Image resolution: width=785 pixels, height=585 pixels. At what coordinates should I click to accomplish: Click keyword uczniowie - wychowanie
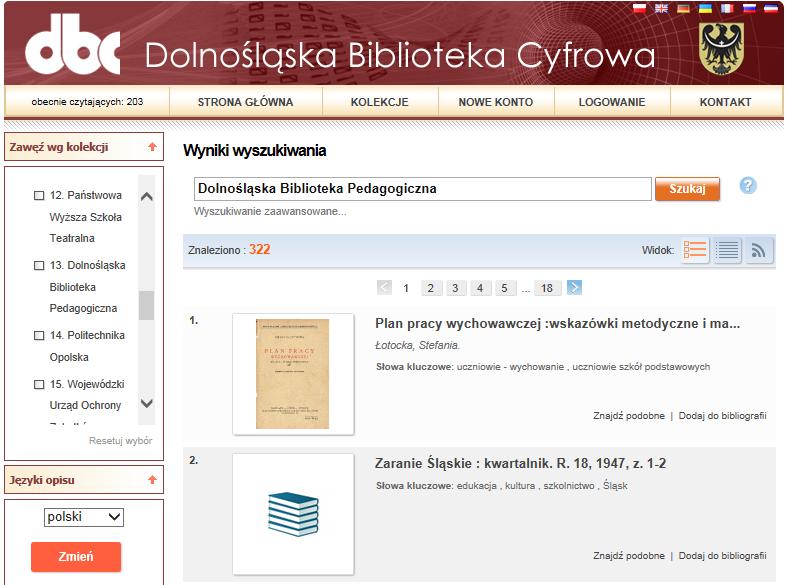[510, 367]
